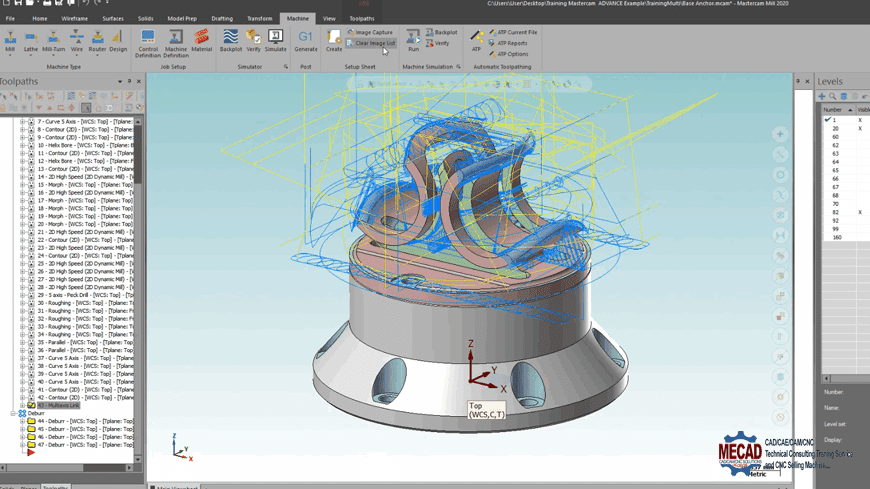Image resolution: width=870 pixels, height=489 pixels.
Task: Select the Mill machine type icon
Action: (x=10, y=42)
